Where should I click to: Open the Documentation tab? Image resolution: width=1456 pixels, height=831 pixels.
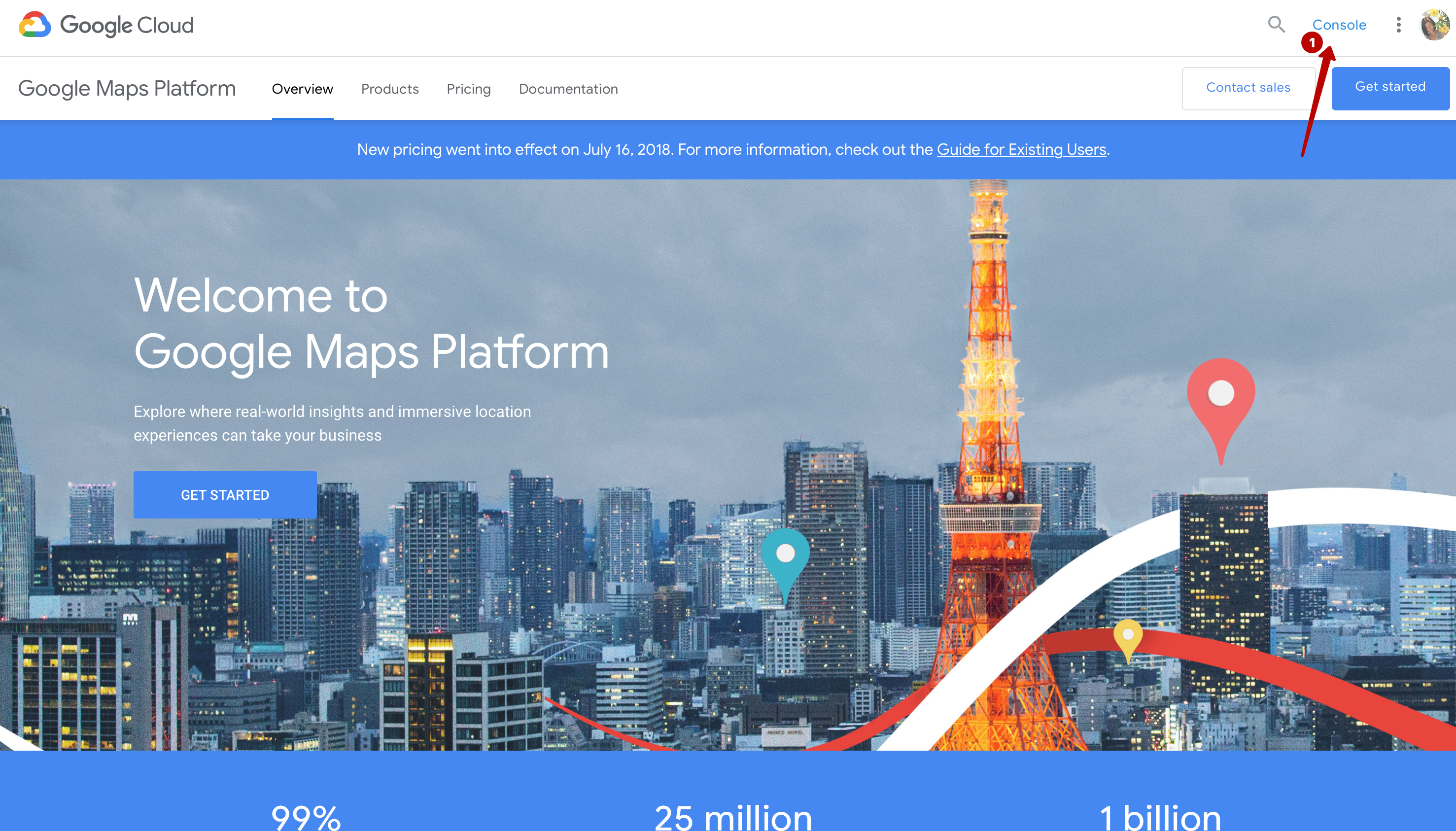pyautogui.click(x=568, y=89)
